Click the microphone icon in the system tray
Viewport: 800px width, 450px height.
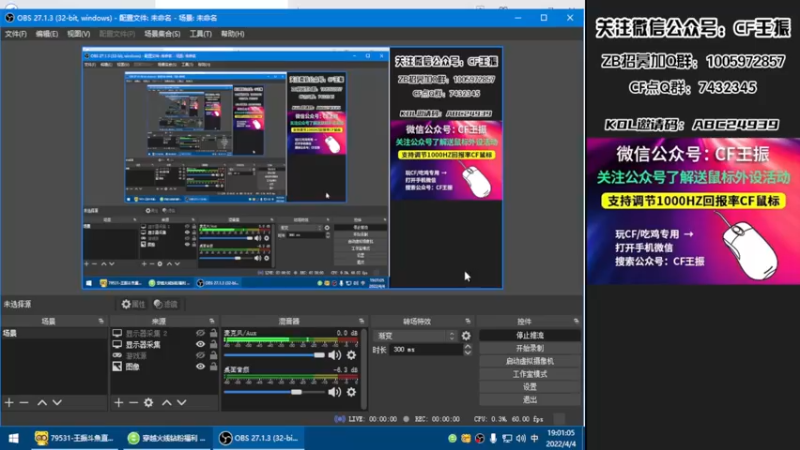click(493, 438)
